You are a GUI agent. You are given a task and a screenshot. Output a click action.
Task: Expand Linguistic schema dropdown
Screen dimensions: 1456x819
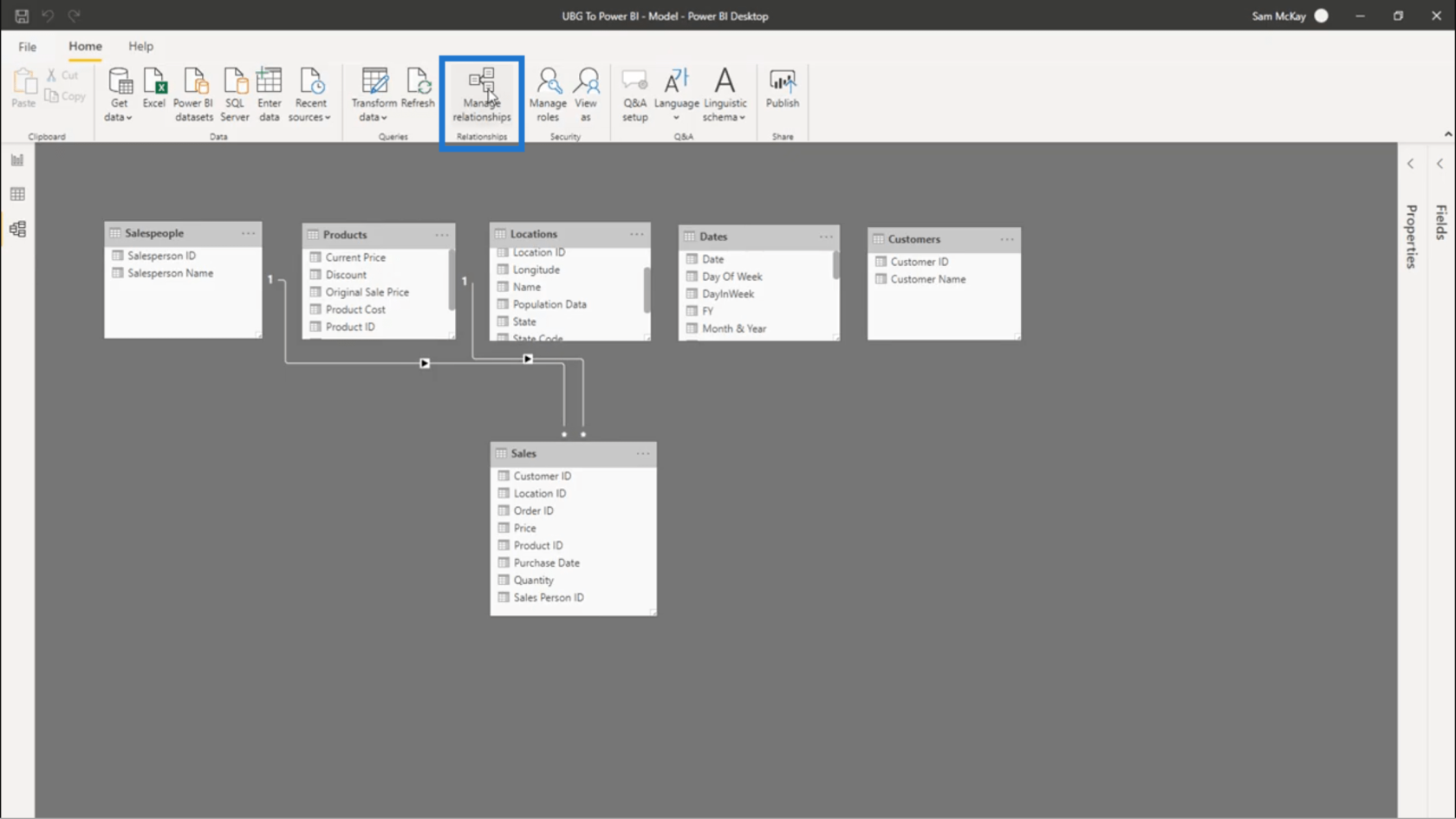pyautogui.click(x=725, y=94)
